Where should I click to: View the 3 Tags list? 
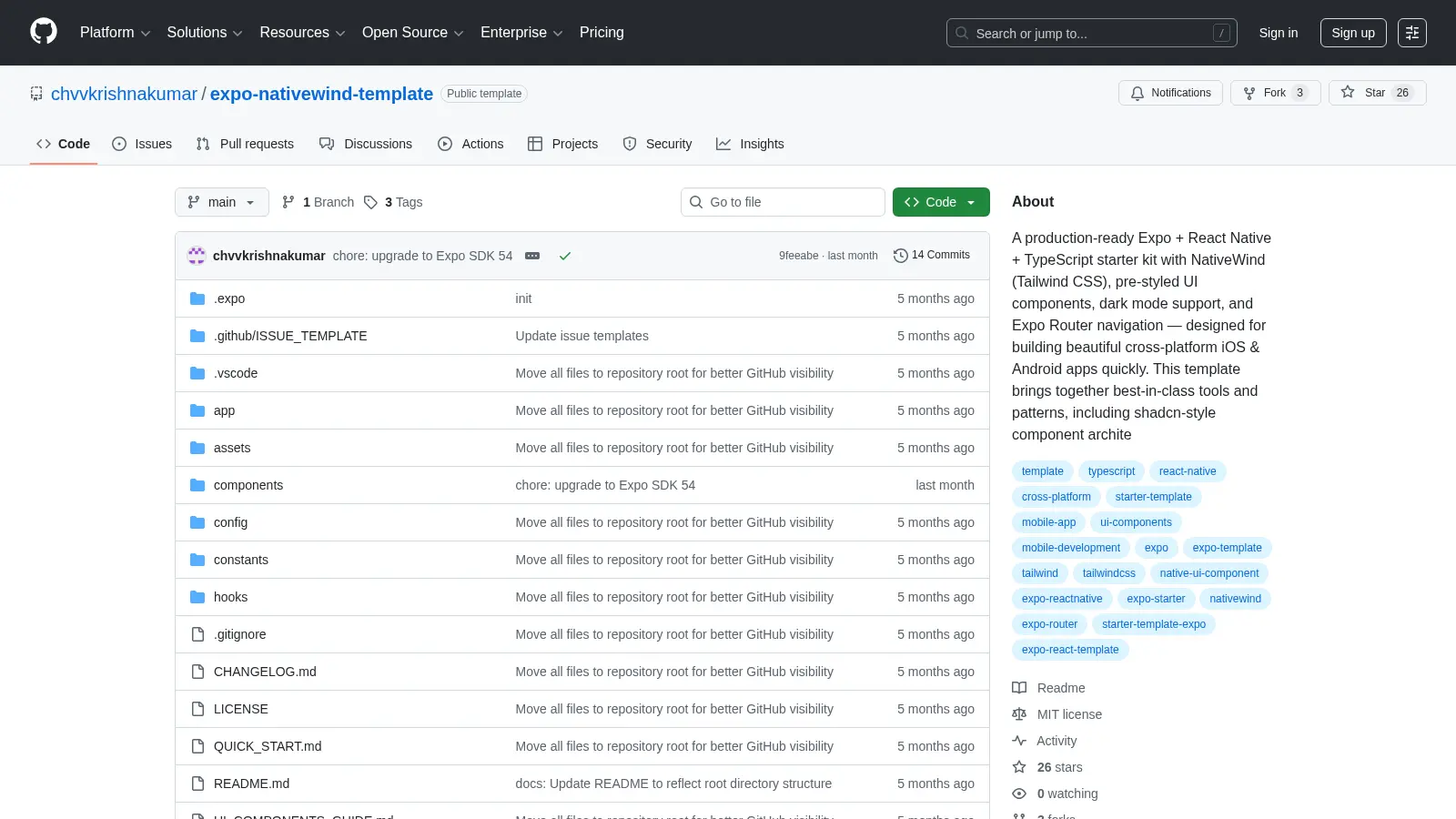[x=393, y=202]
